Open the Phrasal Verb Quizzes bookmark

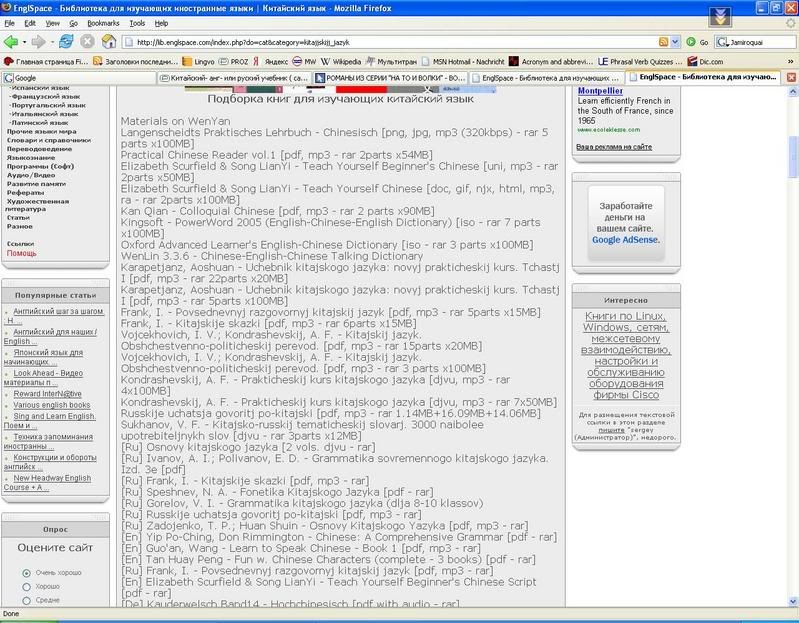pyautogui.click(x=640, y=62)
